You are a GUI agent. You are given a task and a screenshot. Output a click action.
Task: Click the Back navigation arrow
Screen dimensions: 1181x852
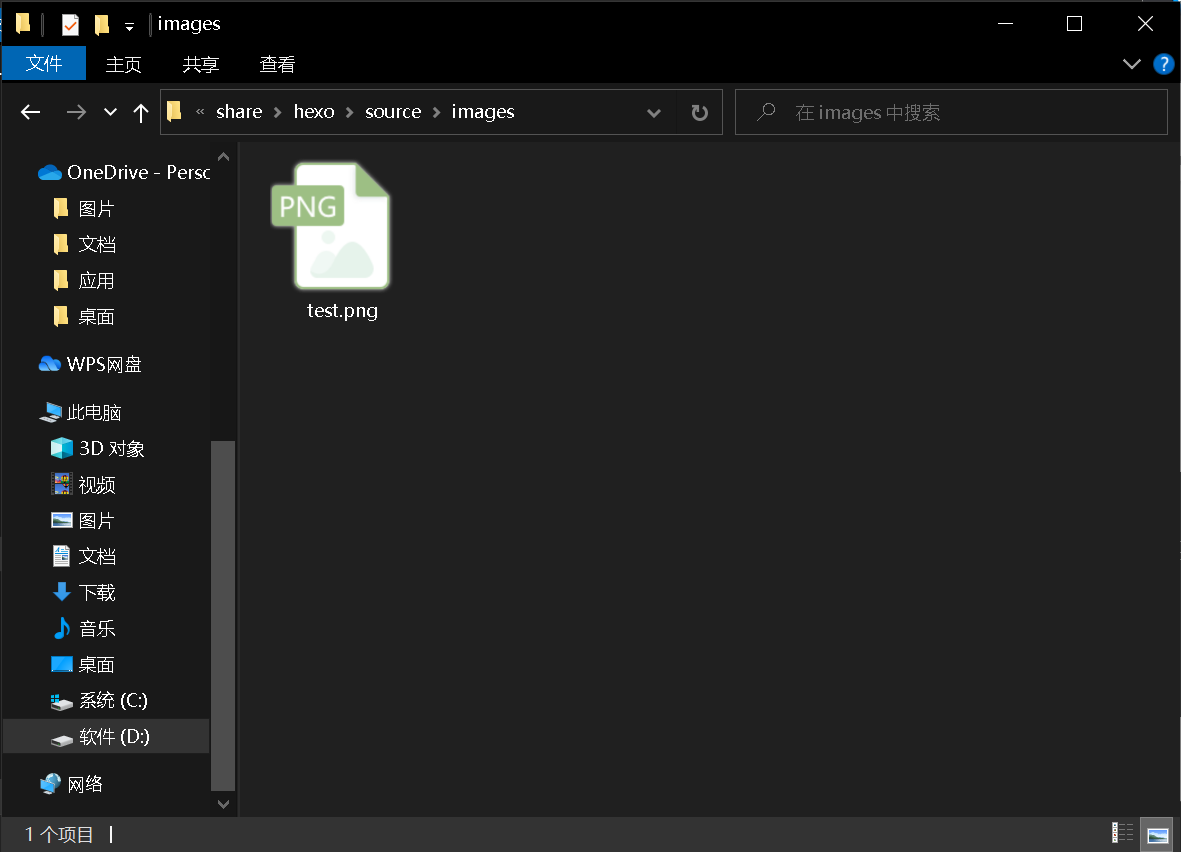30,112
